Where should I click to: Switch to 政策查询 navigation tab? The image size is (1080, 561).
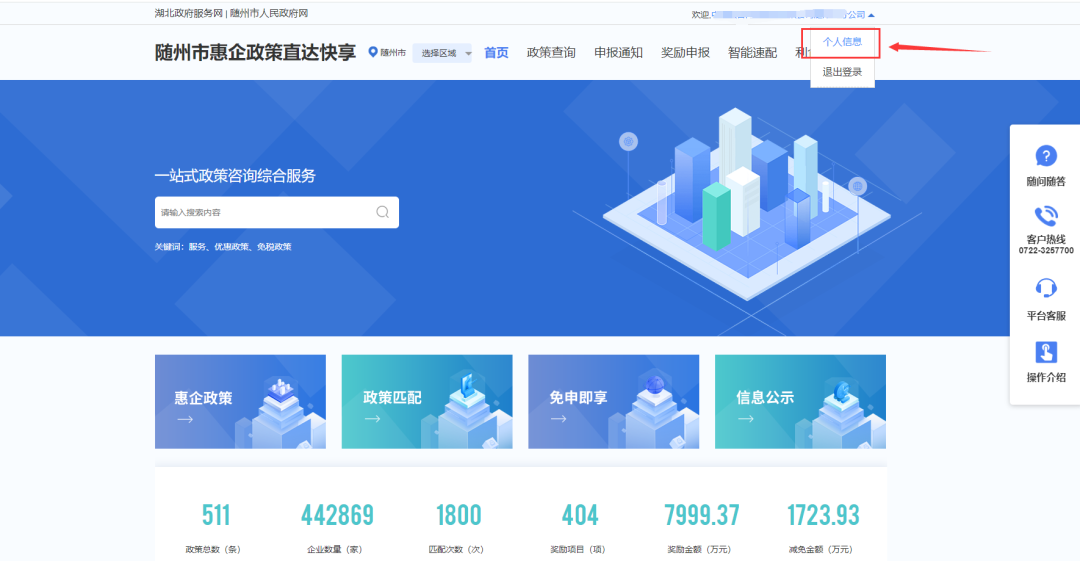(x=551, y=53)
